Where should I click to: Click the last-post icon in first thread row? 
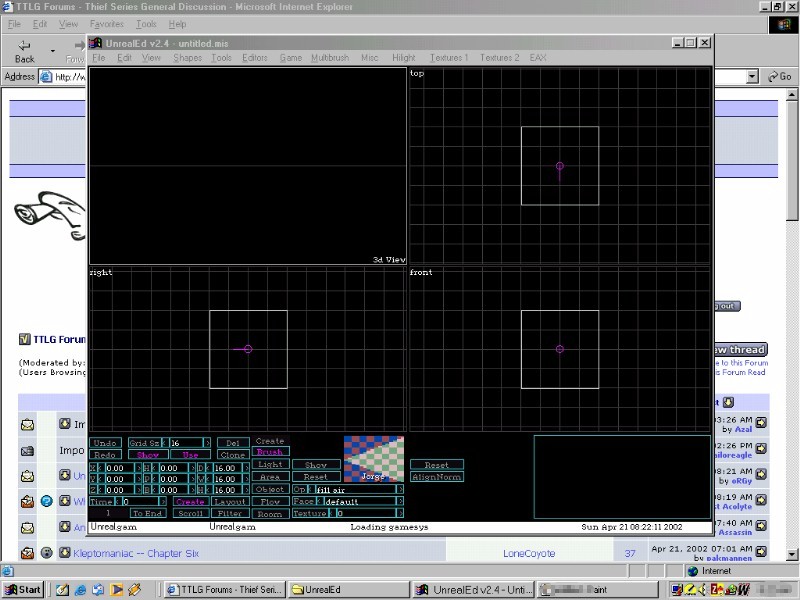[x=760, y=423]
